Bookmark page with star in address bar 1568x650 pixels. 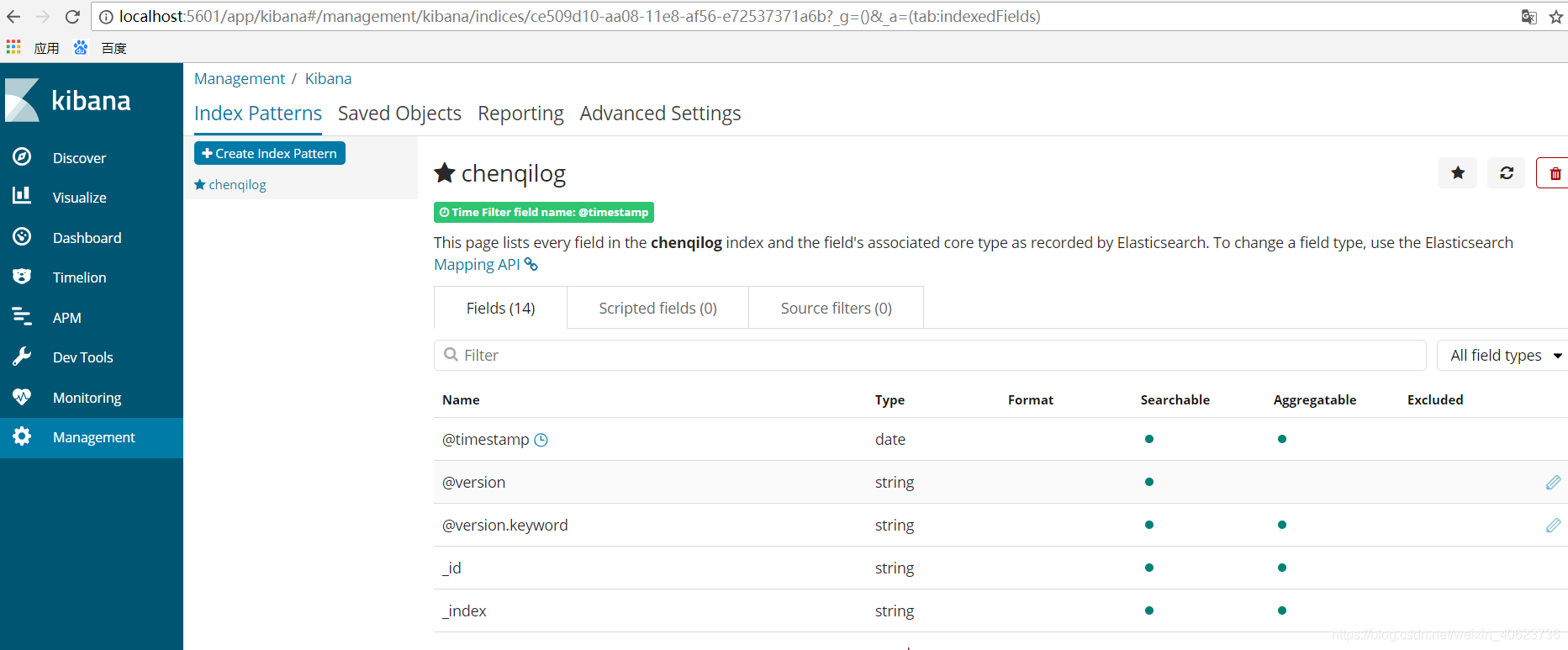(1555, 17)
